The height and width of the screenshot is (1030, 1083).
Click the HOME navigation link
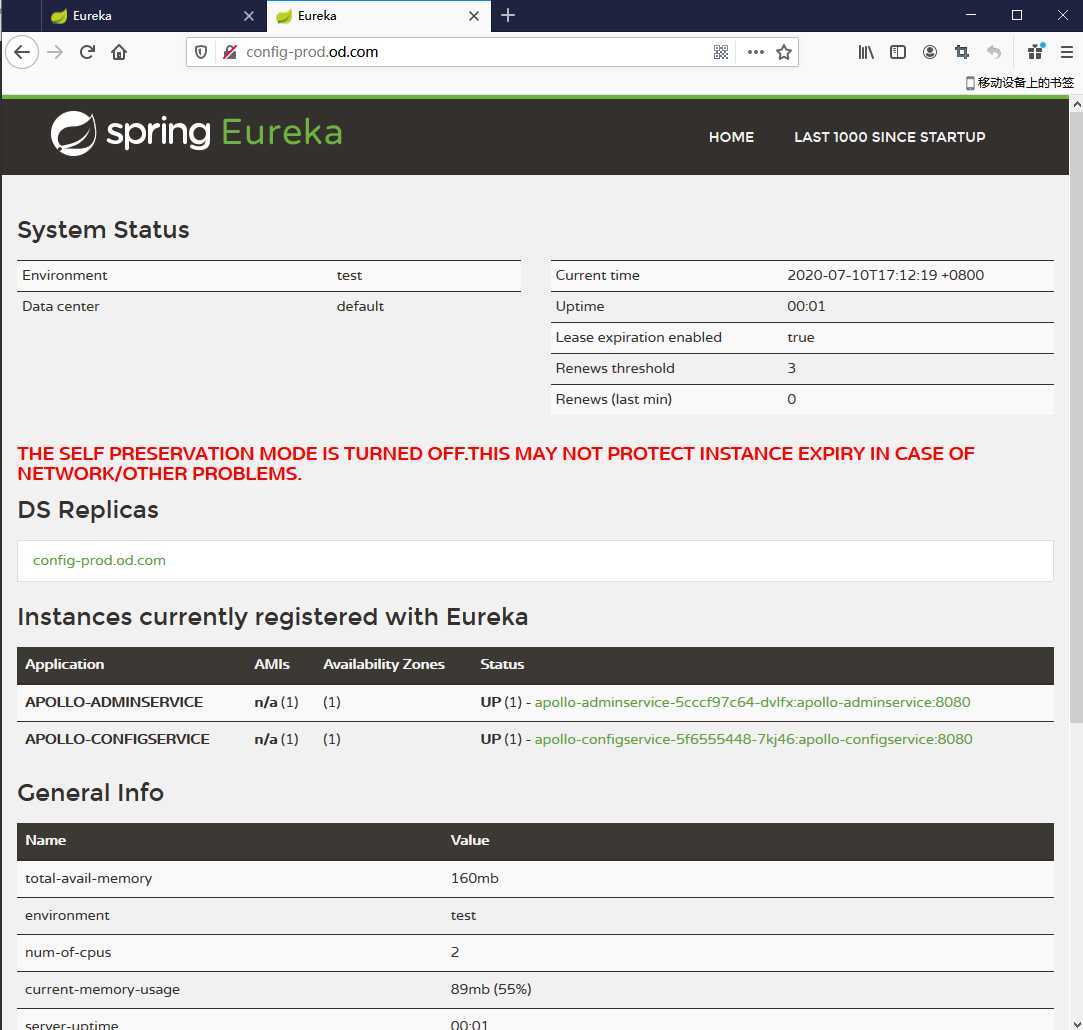coord(731,137)
